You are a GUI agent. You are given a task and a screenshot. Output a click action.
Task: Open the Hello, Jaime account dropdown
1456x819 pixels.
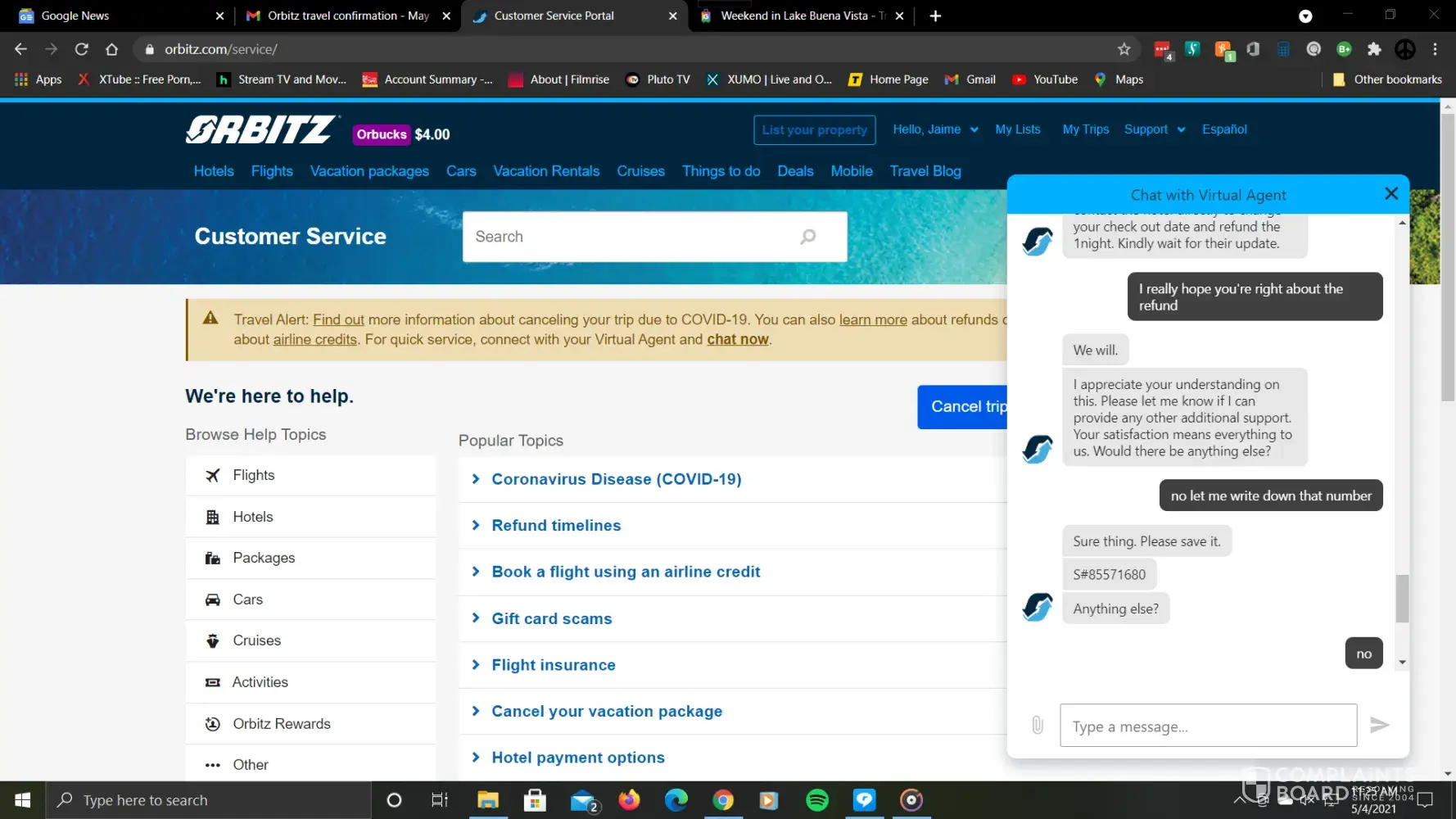coord(934,129)
